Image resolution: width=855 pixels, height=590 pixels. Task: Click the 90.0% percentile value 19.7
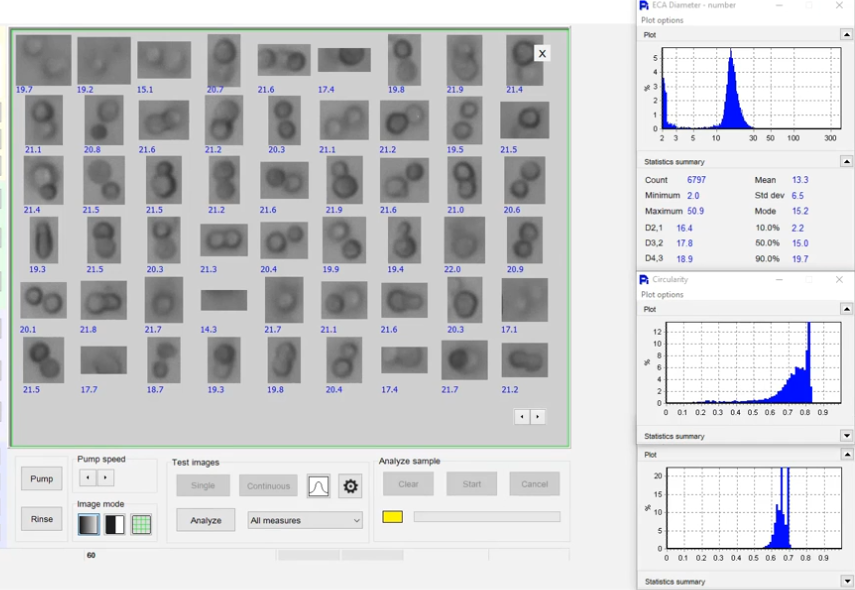[x=800, y=258]
